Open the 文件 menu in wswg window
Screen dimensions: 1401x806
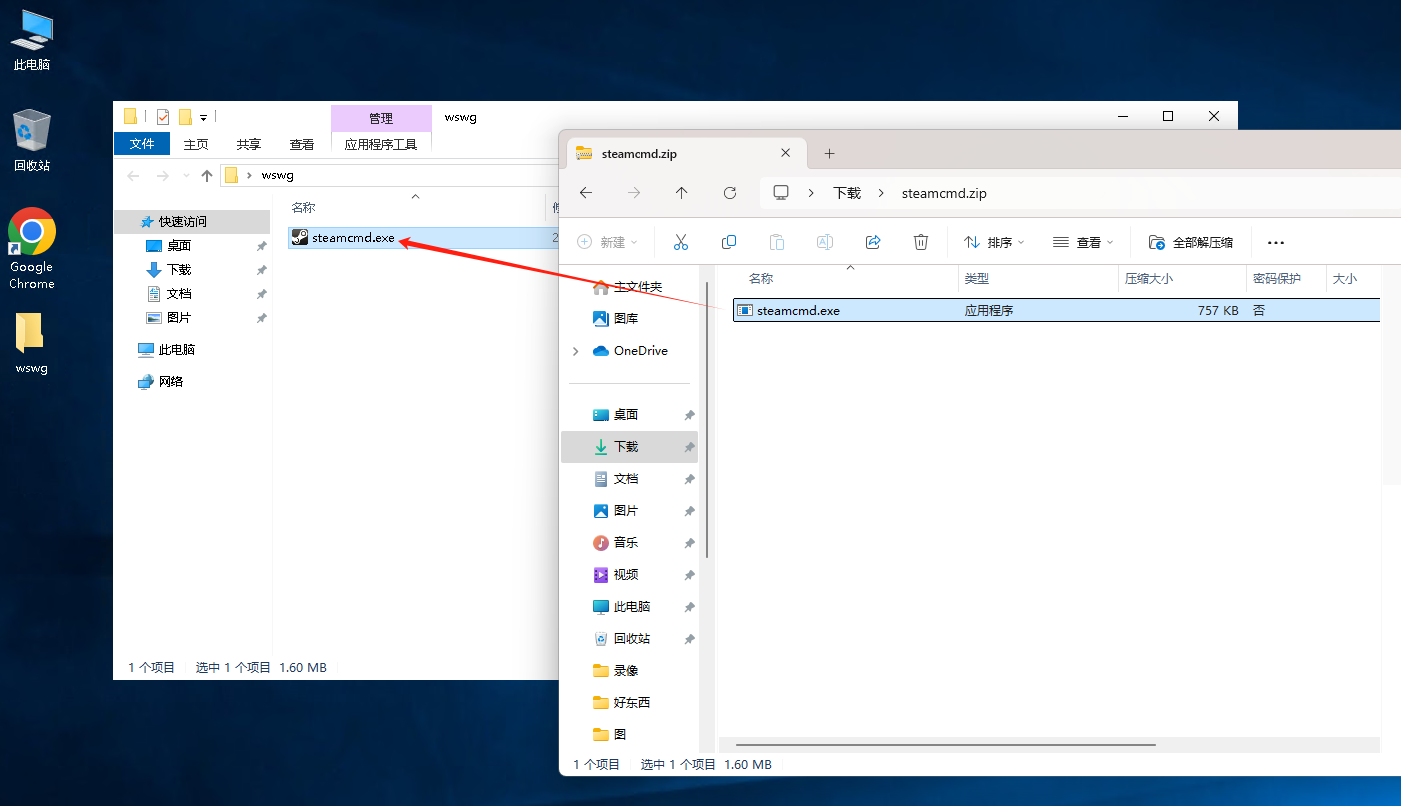(142, 144)
